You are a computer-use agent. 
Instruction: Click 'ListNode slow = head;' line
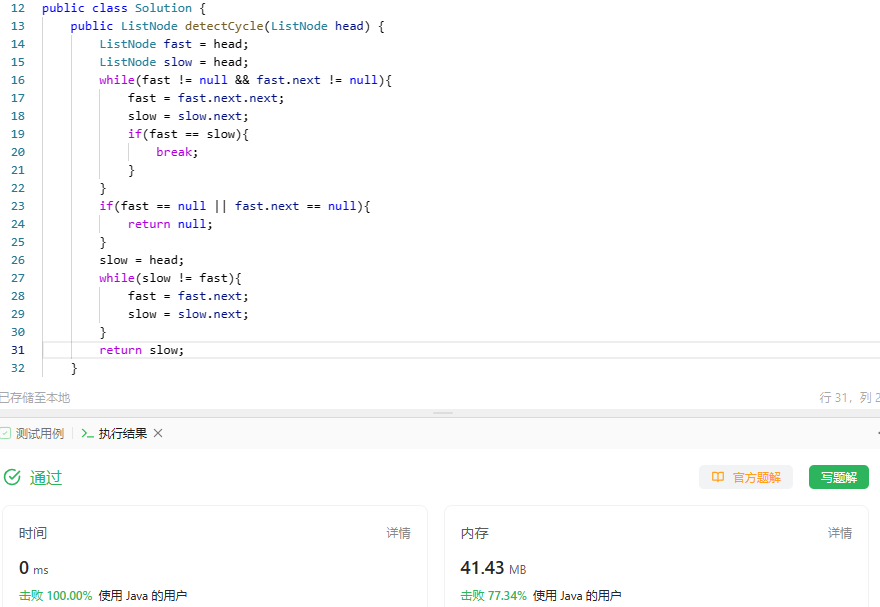tap(173, 62)
